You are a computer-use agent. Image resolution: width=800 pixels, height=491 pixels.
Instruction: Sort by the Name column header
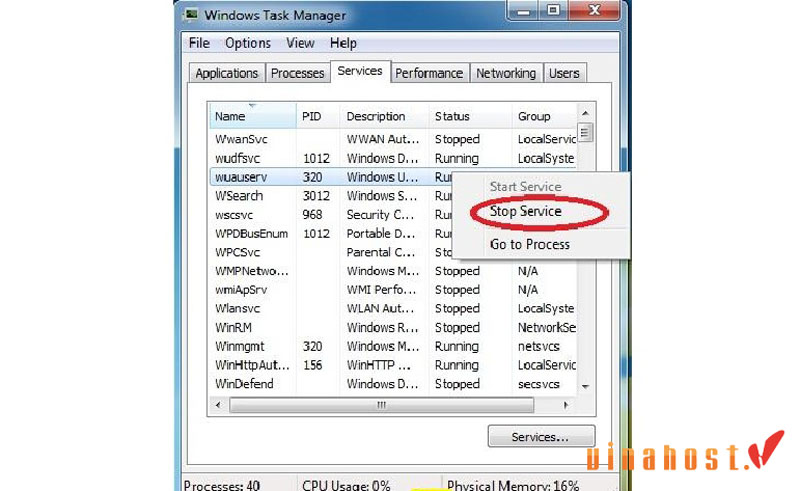click(253, 116)
